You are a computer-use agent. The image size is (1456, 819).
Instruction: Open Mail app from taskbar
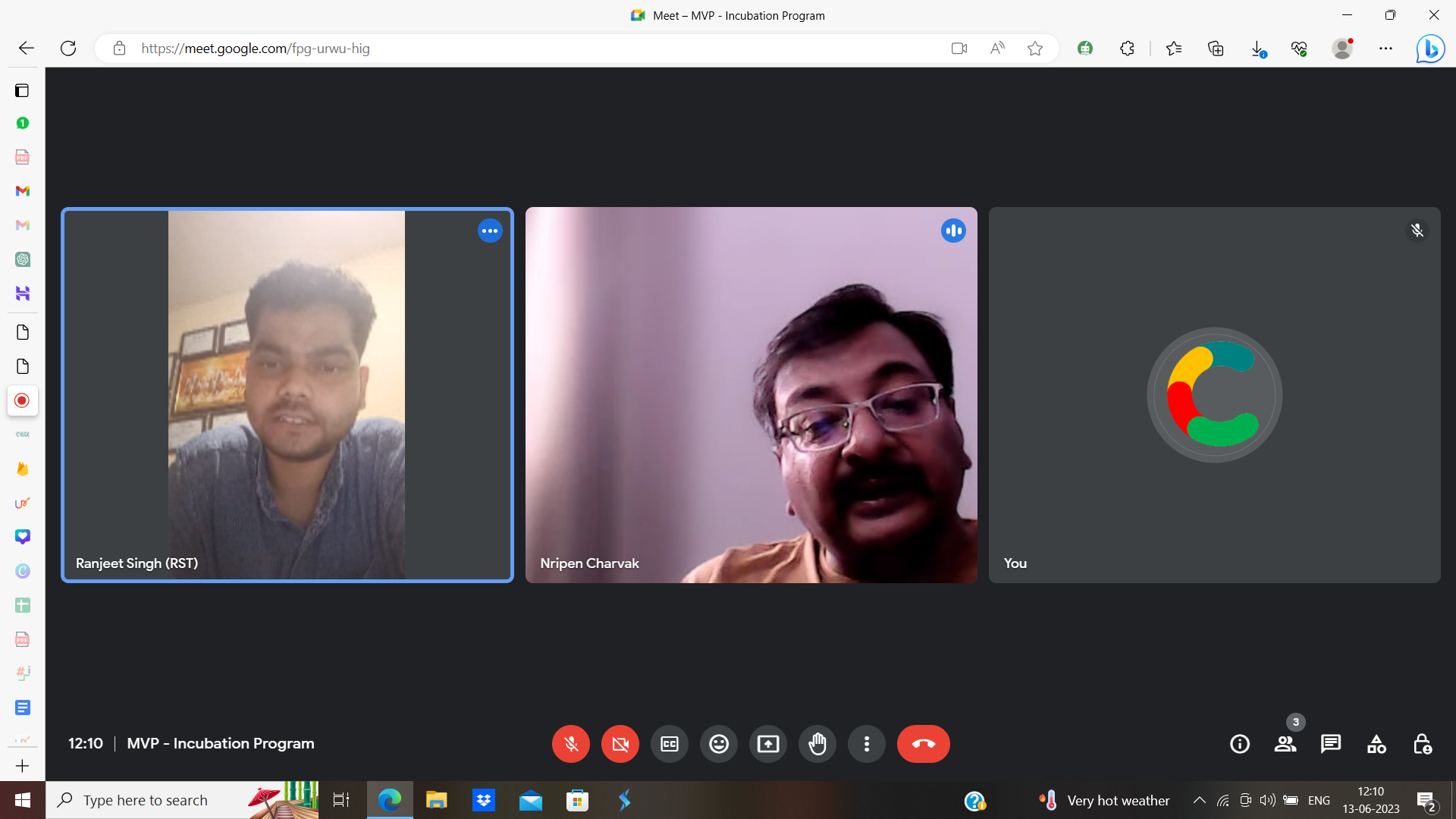coord(531,800)
